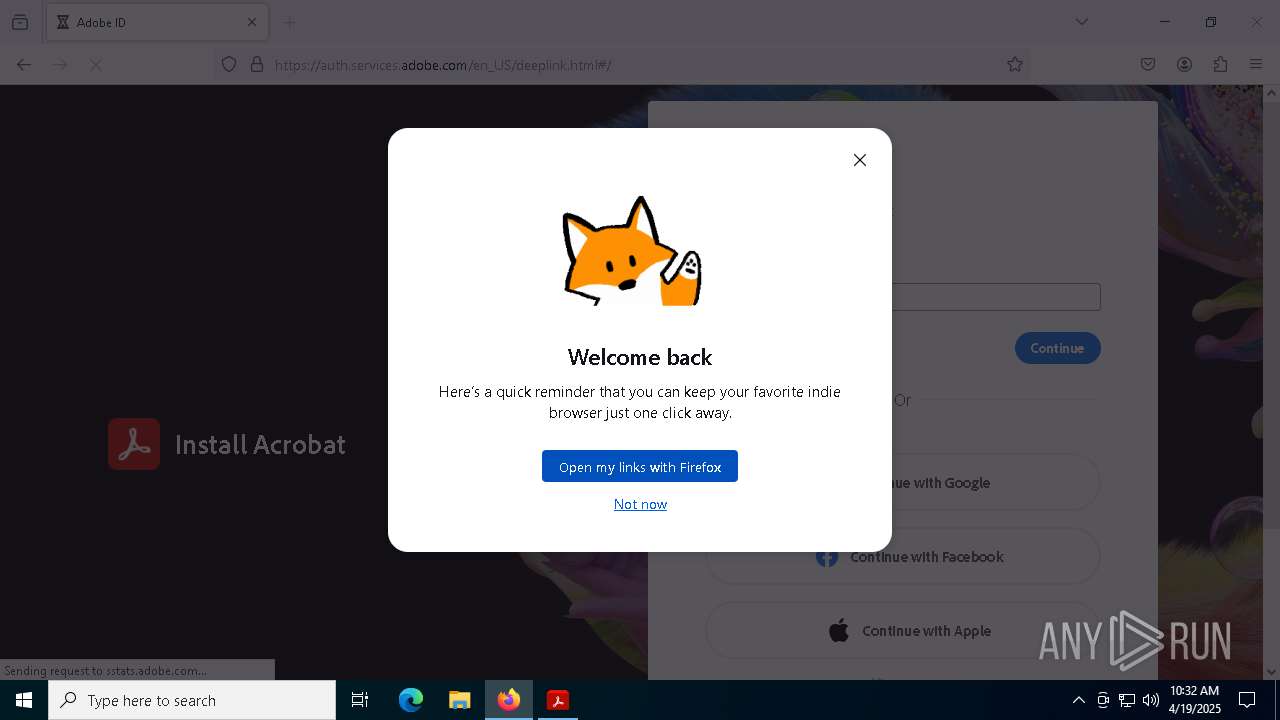Open Save to Pocket icon
Image resolution: width=1280 pixels, height=720 pixels.
click(1148, 64)
